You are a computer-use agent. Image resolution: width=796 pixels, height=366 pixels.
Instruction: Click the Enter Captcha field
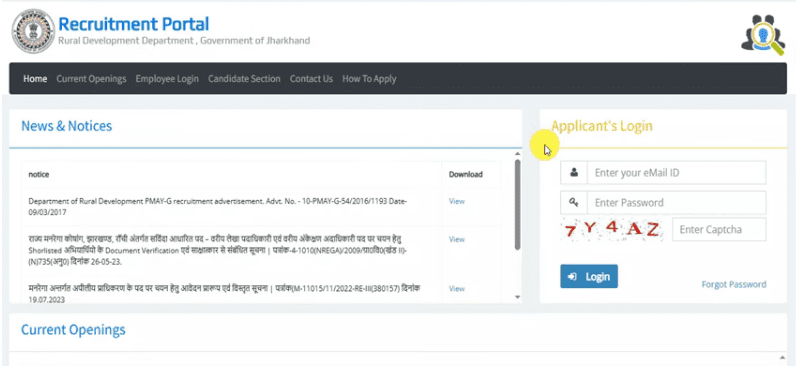click(719, 229)
